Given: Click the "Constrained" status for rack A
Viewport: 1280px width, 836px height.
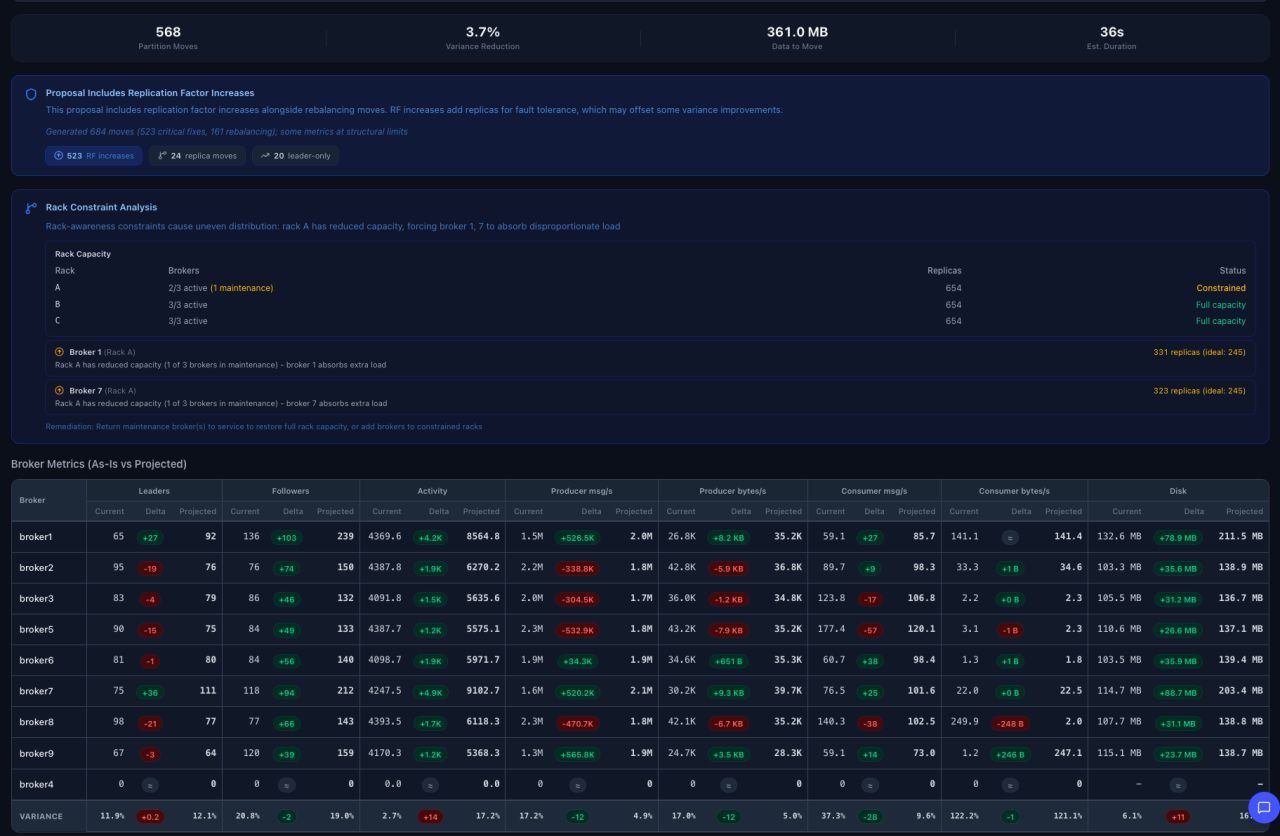Looking at the screenshot, I should pyautogui.click(x=1221, y=288).
